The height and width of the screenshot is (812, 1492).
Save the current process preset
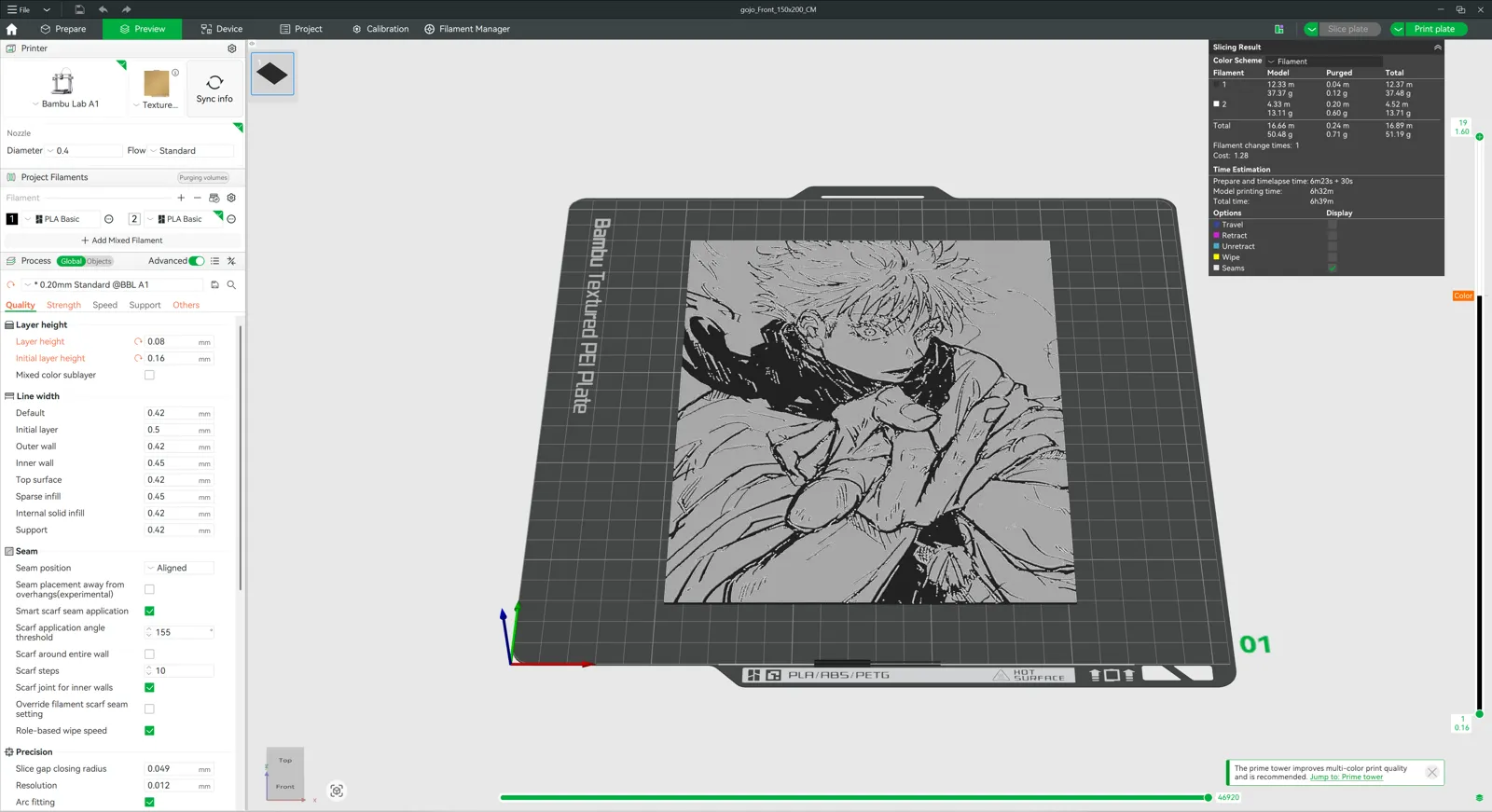[x=214, y=284]
